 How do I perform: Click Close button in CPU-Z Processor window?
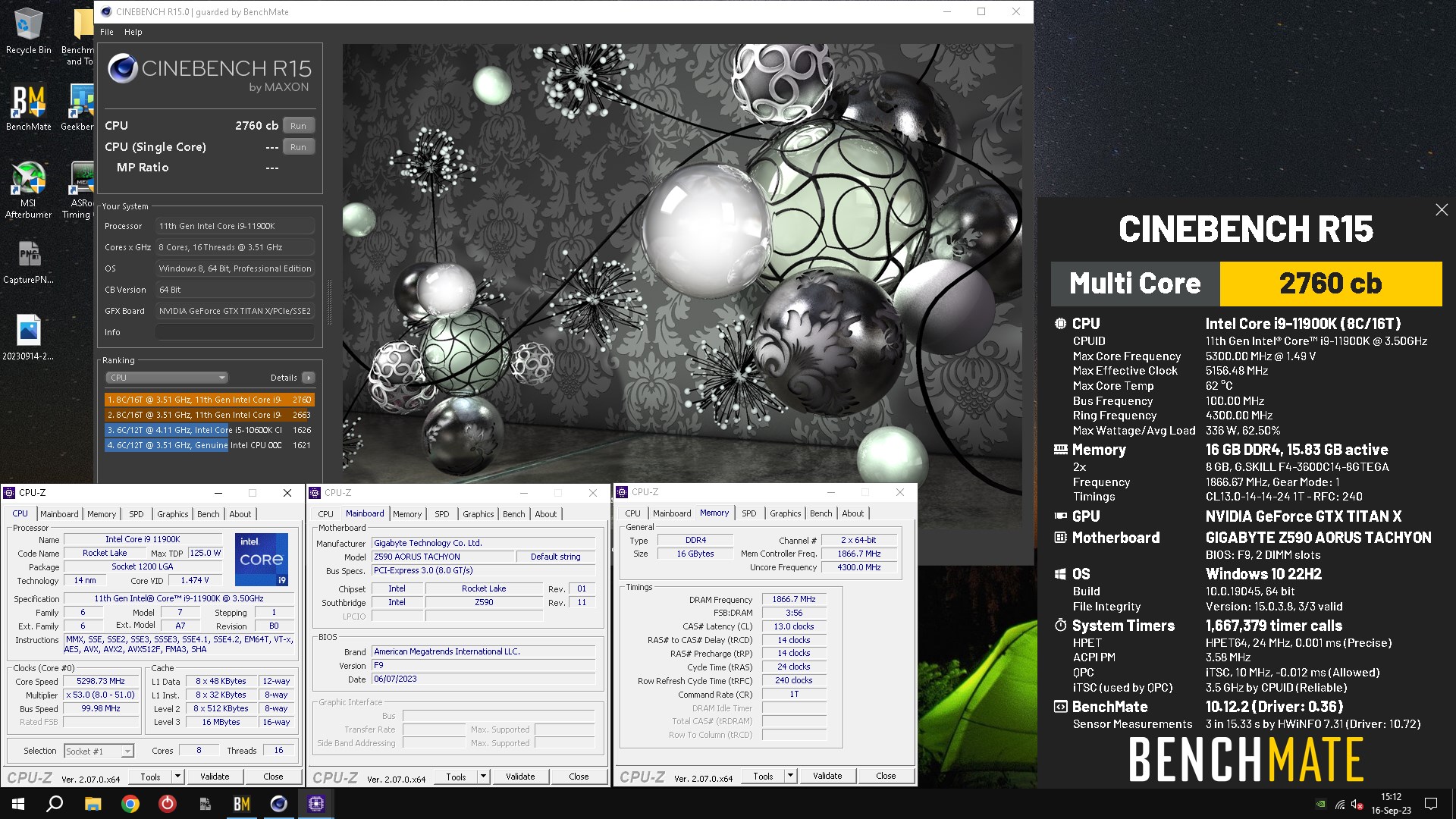tap(273, 777)
